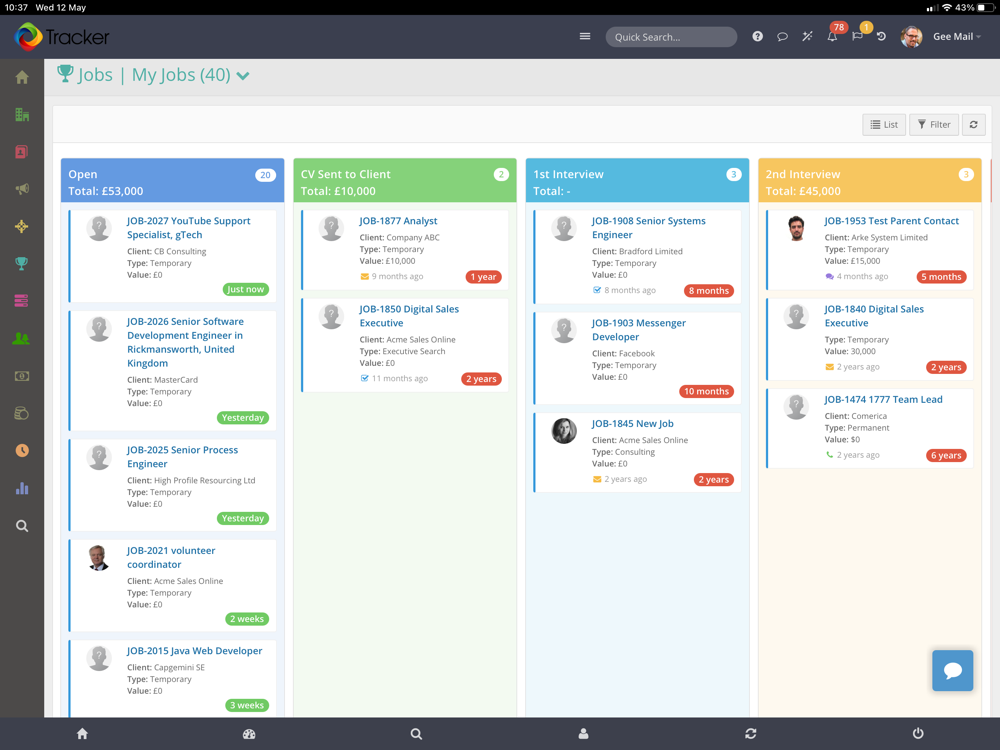Open JOB-2015 Java Web Developer
Image resolution: width=1000 pixels, height=750 pixels.
pos(194,651)
